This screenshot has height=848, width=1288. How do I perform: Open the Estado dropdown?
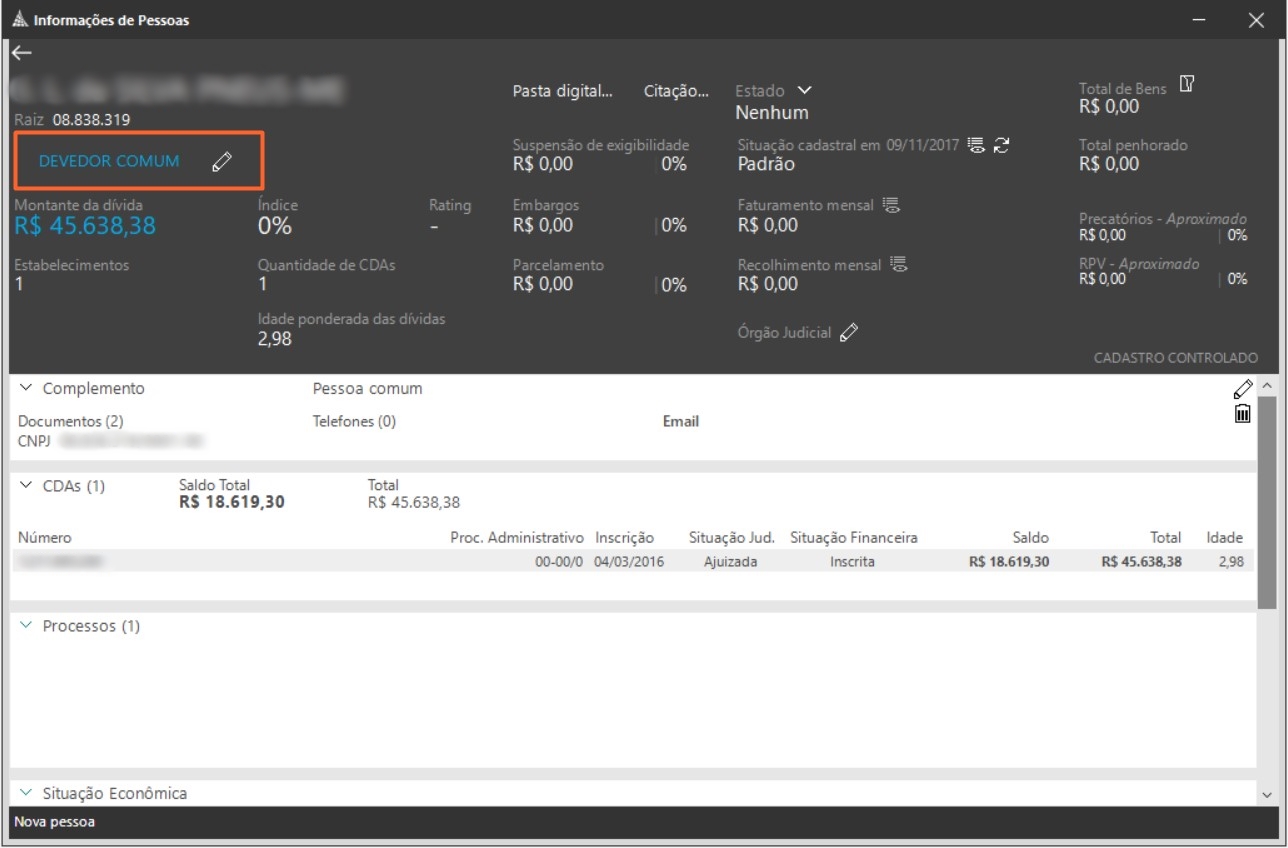[x=804, y=91]
